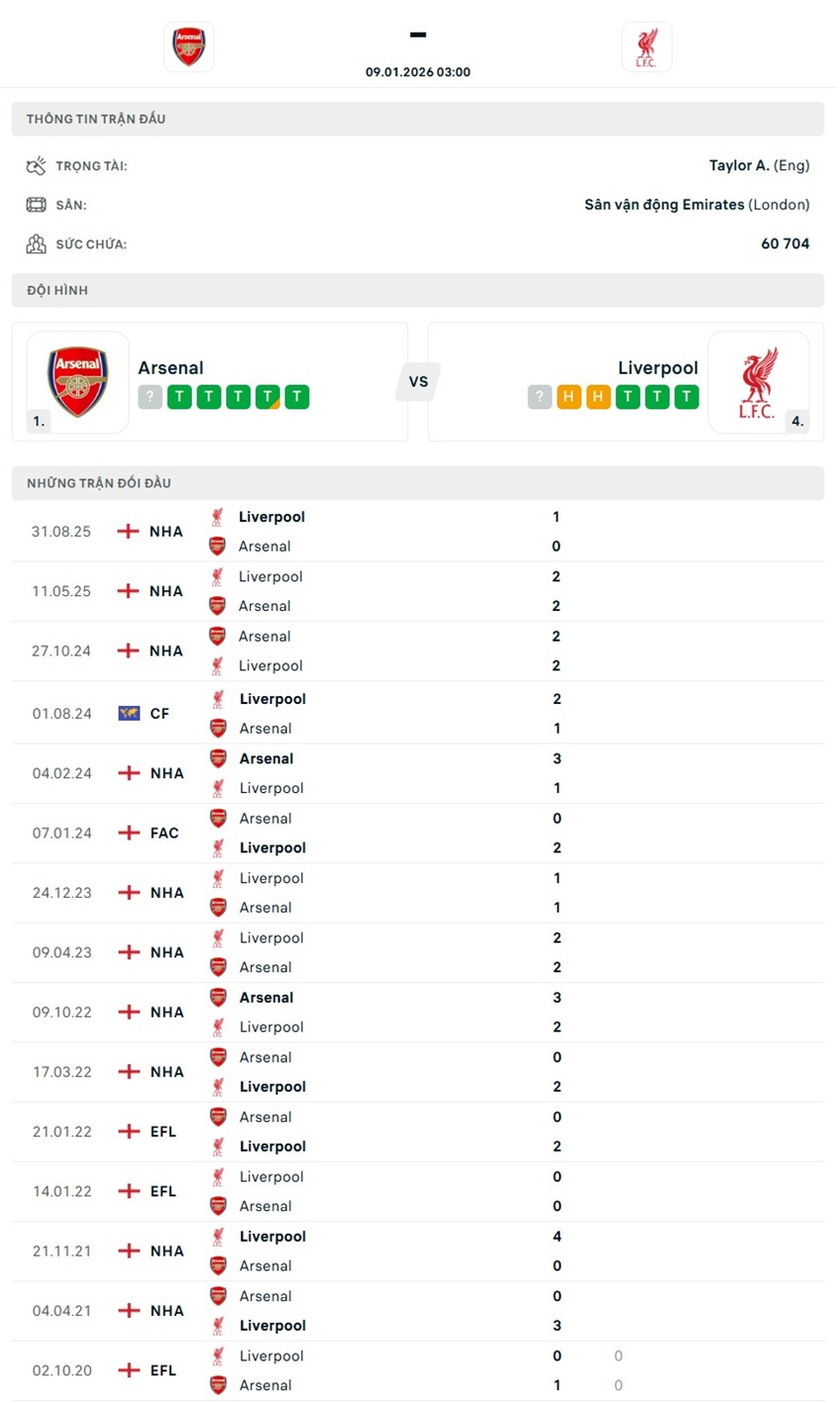Click the referee whistle icon
This screenshot has width=840, height=1403.
point(36,165)
